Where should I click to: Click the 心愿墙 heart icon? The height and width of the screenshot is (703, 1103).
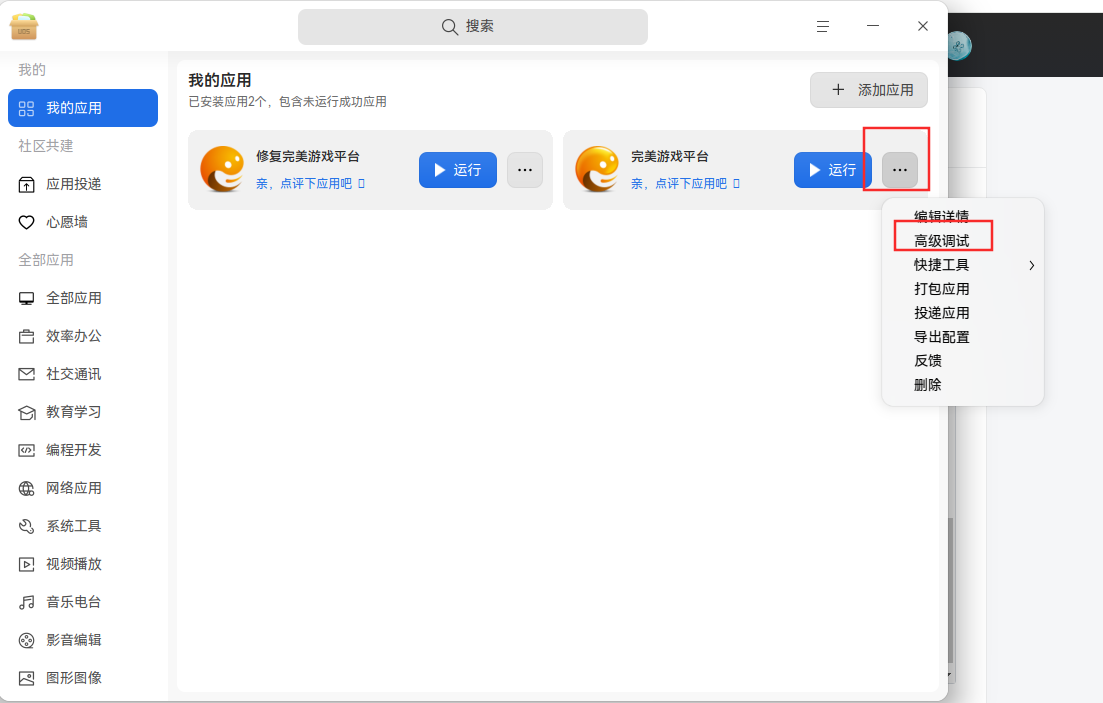pos(27,222)
